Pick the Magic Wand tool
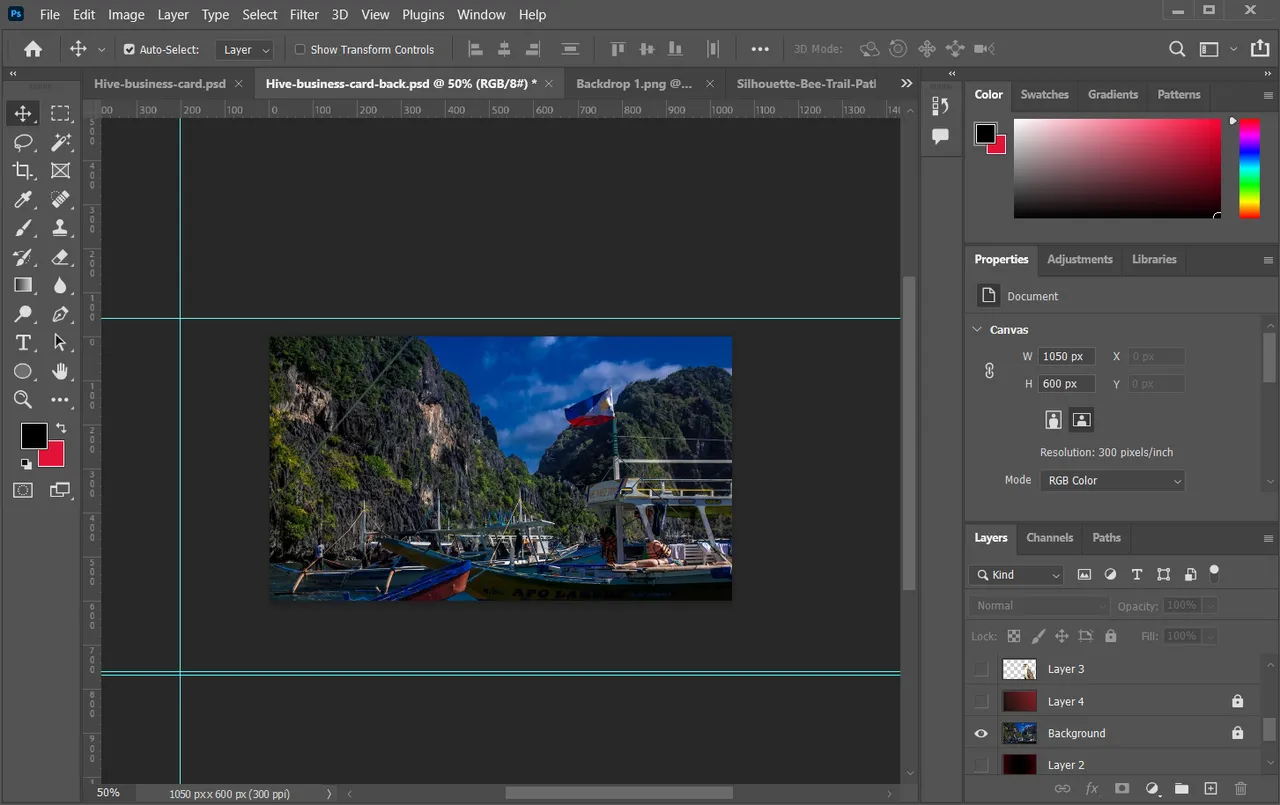 60,142
